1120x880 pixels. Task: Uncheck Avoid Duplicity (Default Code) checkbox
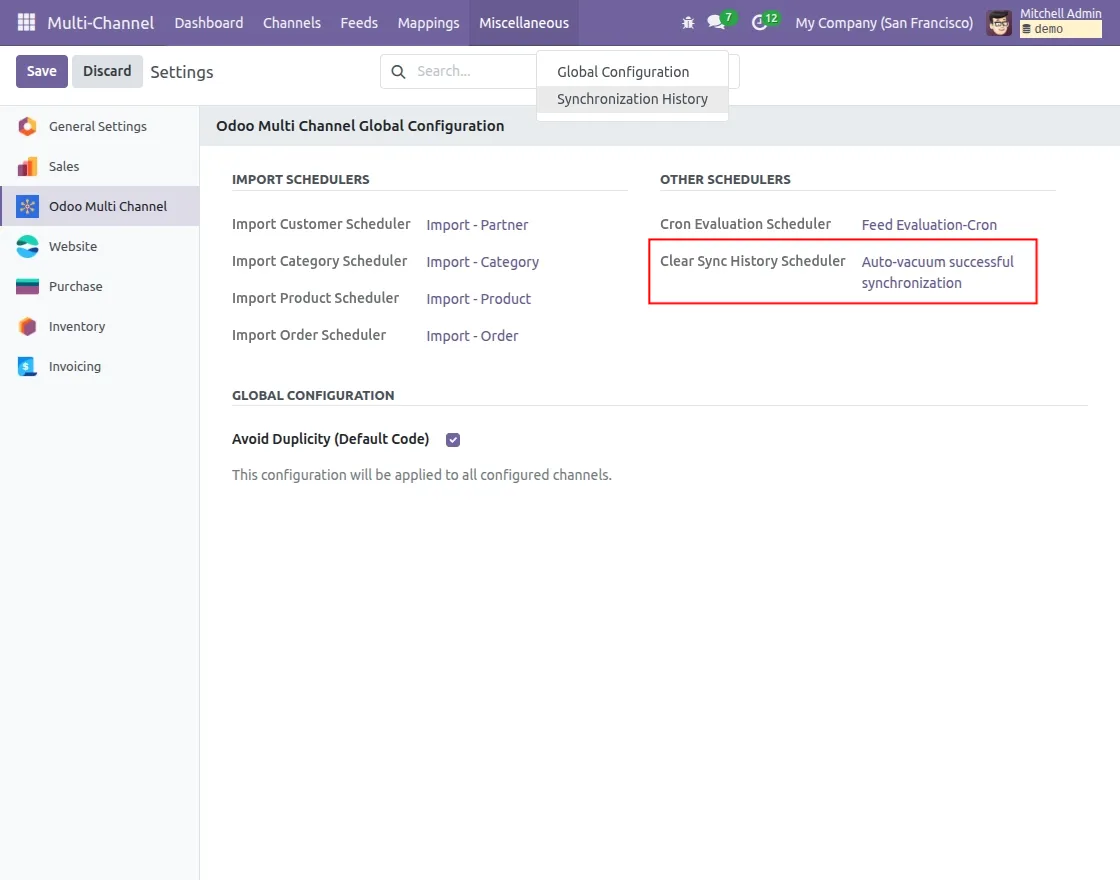[x=453, y=439]
